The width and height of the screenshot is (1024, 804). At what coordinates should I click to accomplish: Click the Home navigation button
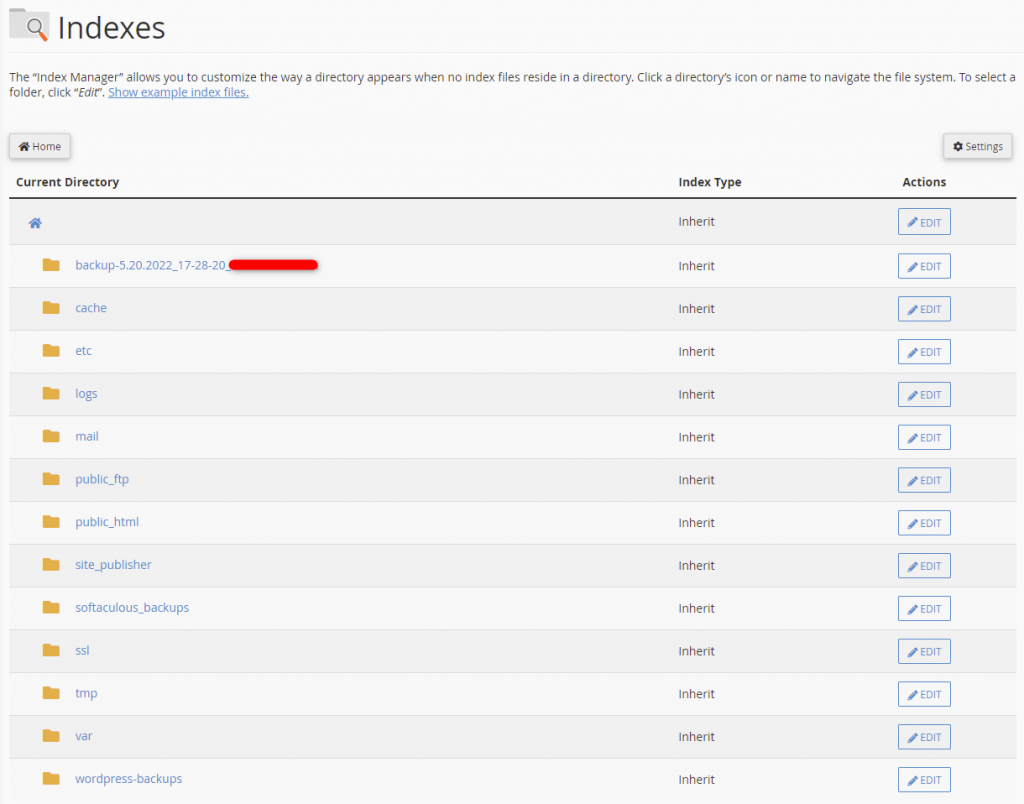(39, 146)
